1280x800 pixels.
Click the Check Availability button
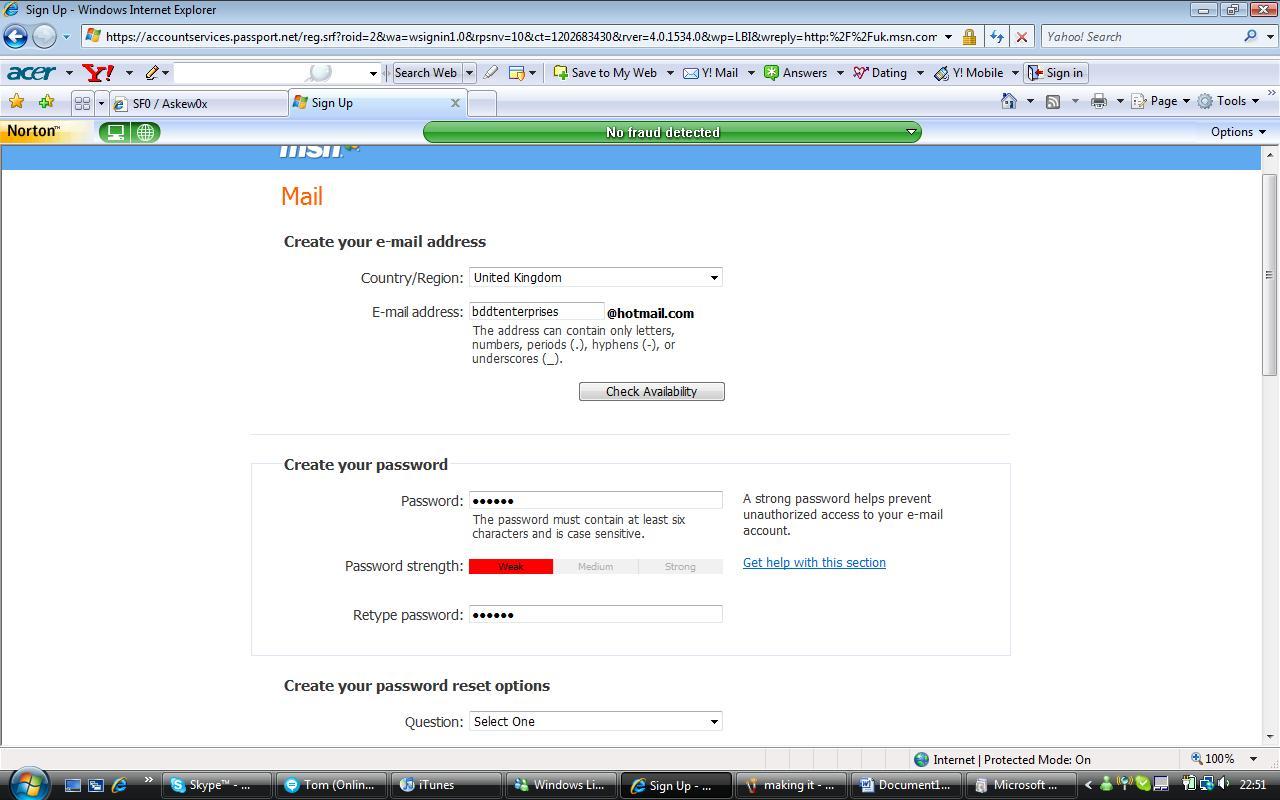point(651,392)
